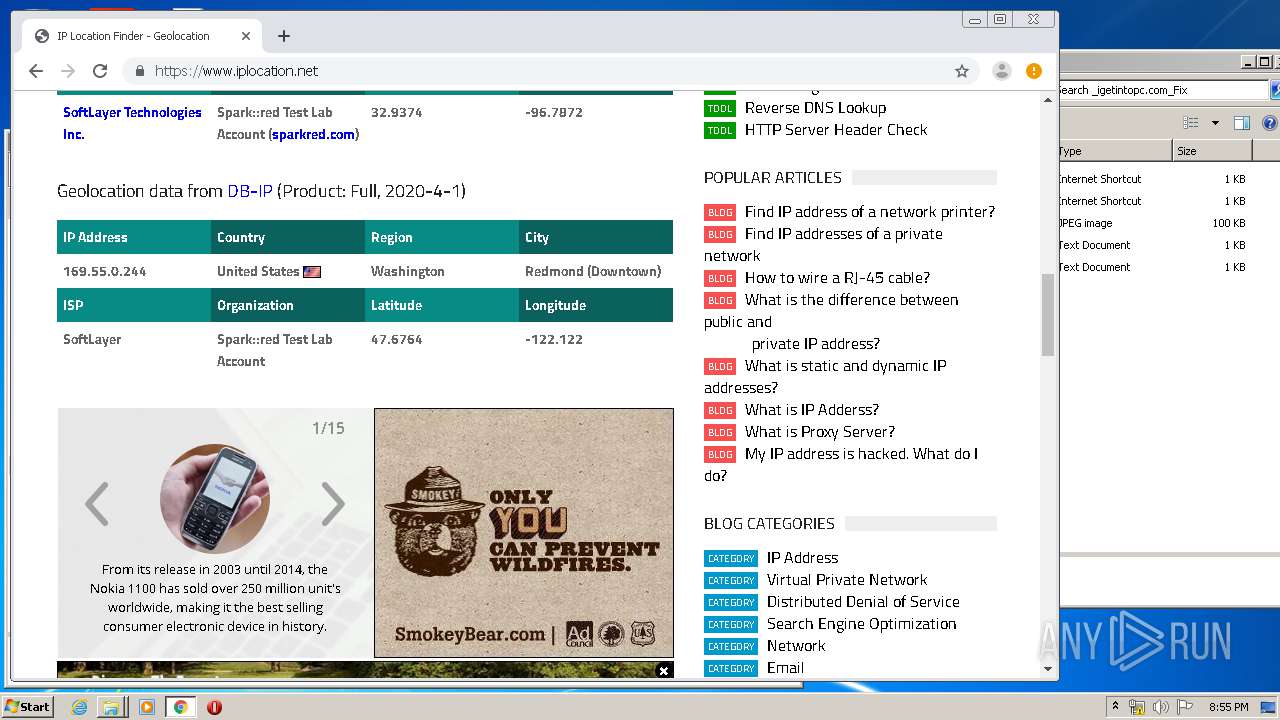1280x720 pixels.
Task: Switch to Chrome from the taskbar
Action: tap(181, 707)
